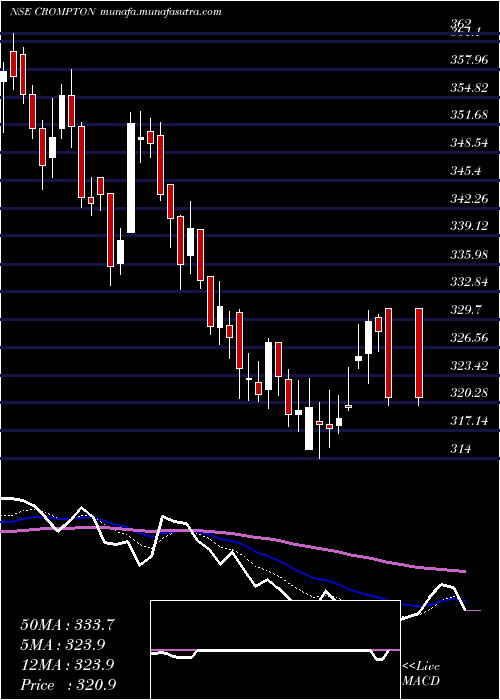Click the tall white candlestick near 351

pyautogui.click(x=131, y=178)
